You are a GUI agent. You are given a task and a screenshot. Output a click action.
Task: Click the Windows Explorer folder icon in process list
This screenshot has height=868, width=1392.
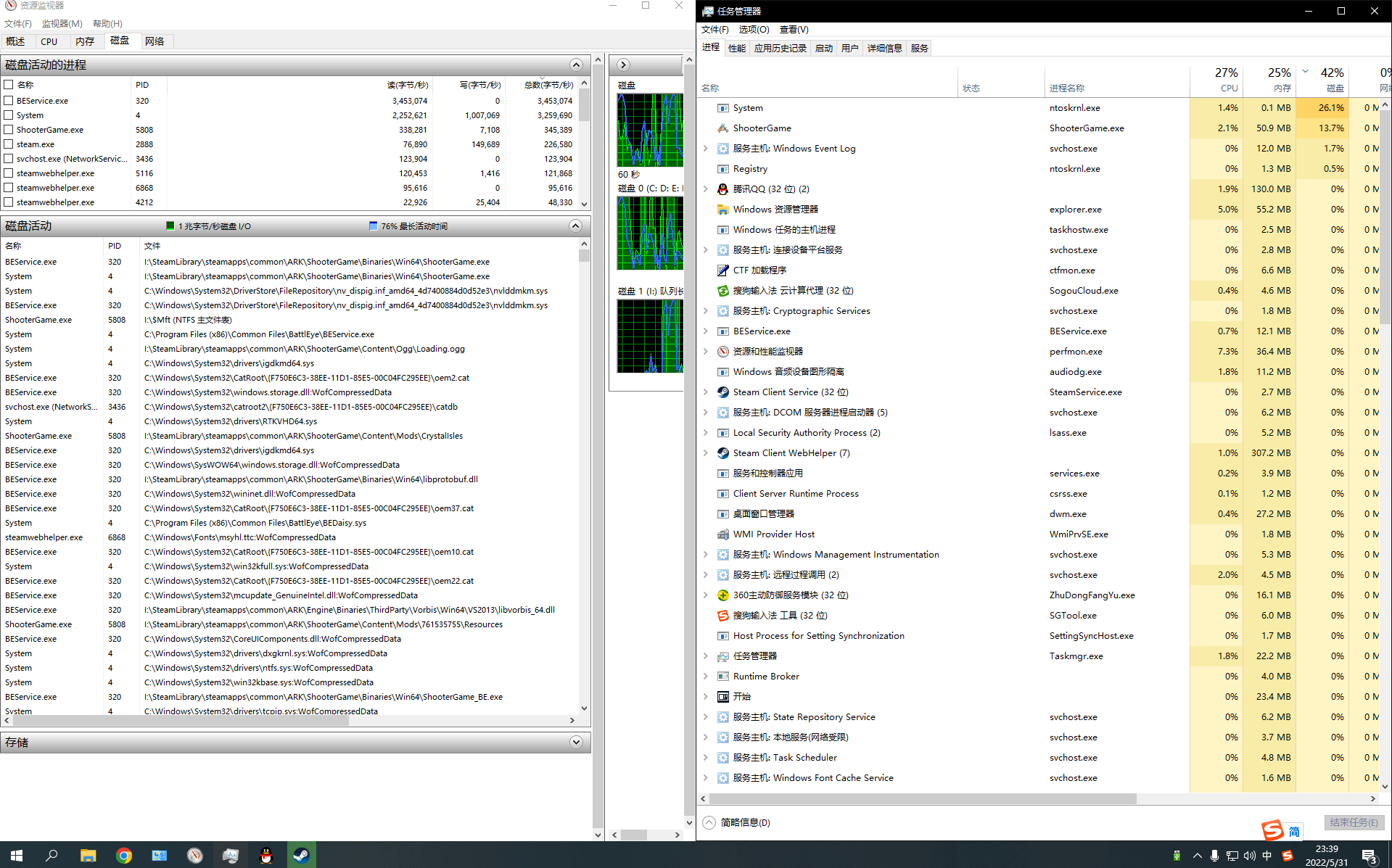click(722, 210)
